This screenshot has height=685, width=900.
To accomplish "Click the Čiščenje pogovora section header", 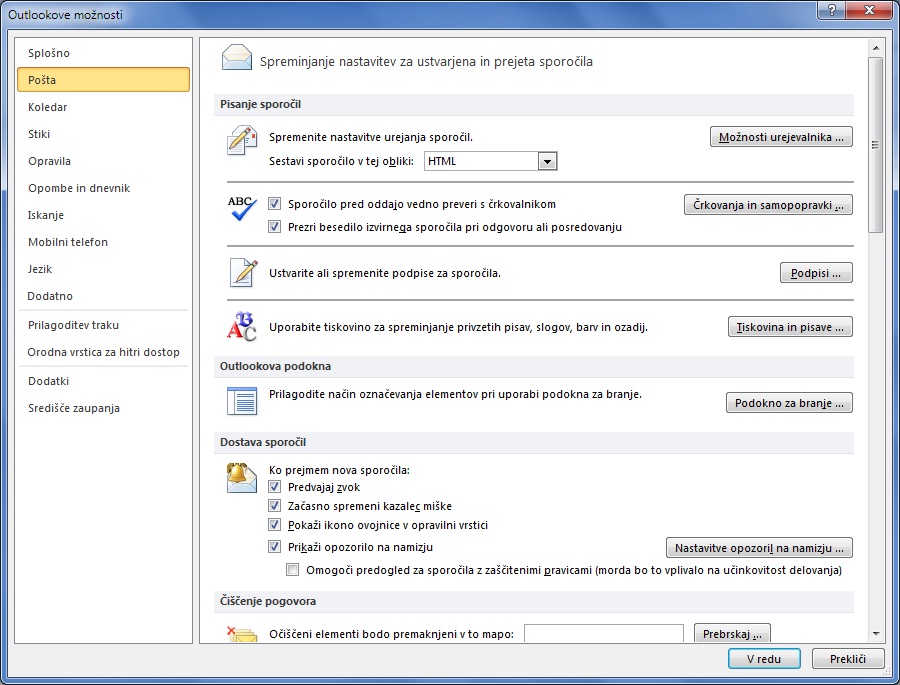I will (534, 601).
